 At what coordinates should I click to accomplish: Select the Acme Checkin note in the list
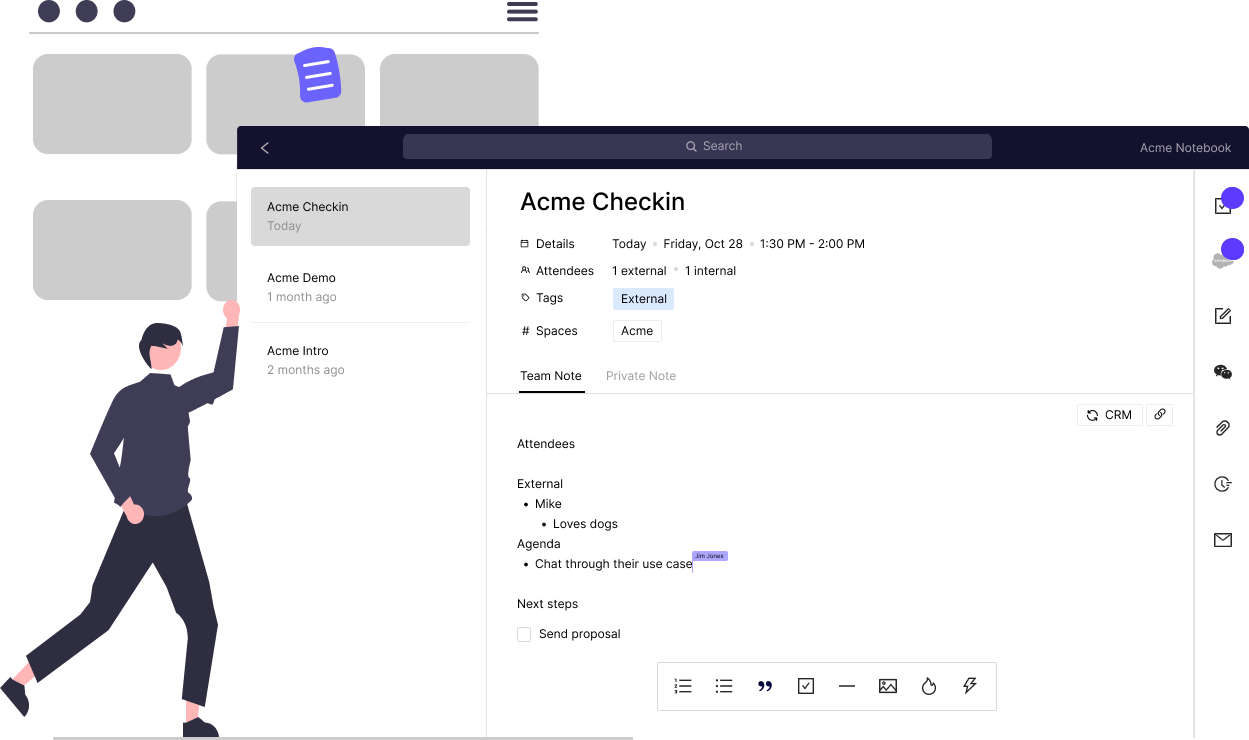tap(360, 216)
